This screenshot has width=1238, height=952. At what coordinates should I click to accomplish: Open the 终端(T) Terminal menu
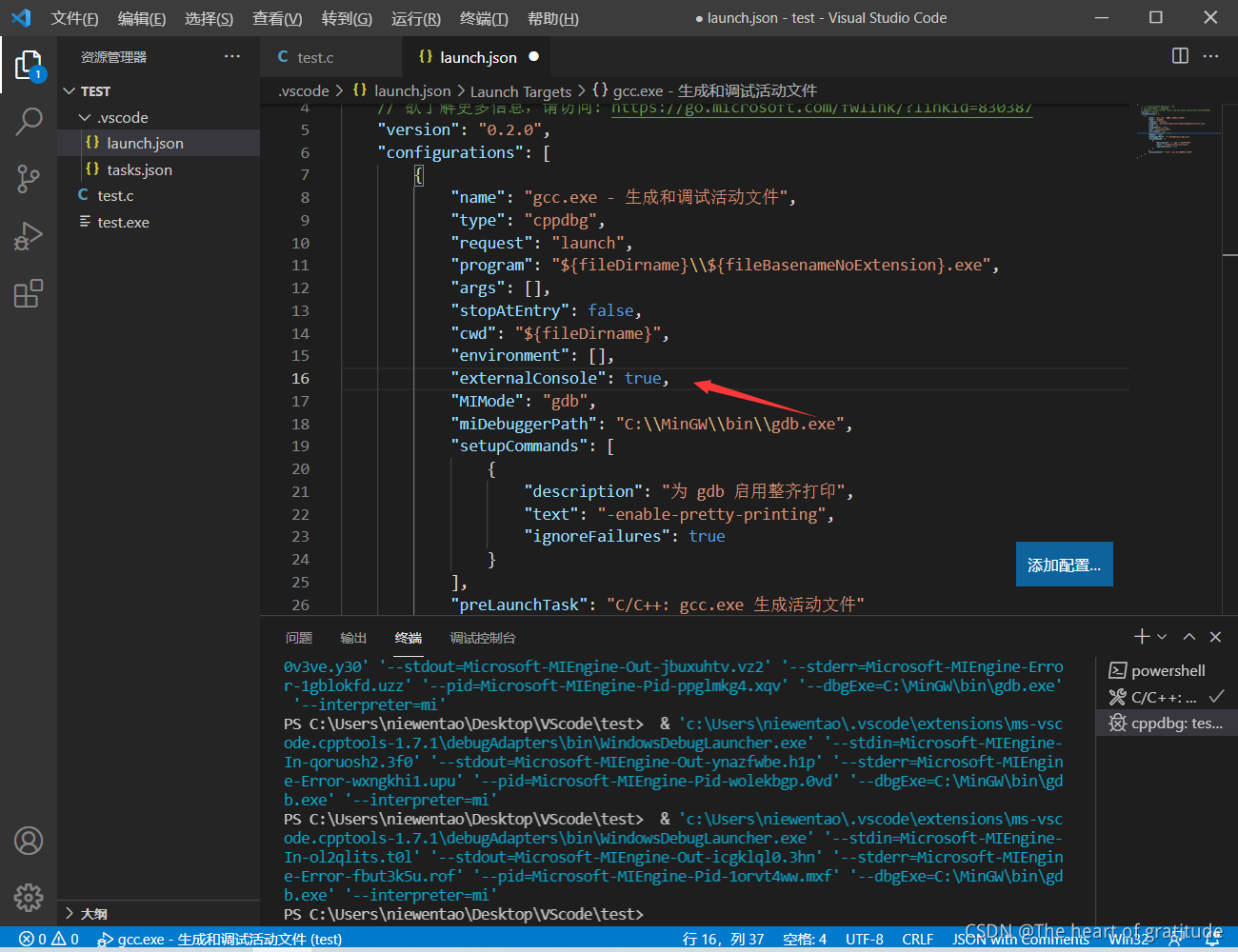tap(484, 18)
